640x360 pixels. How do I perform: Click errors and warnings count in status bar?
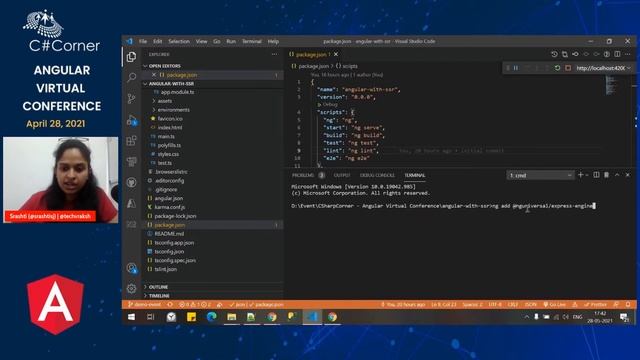tap(195, 304)
